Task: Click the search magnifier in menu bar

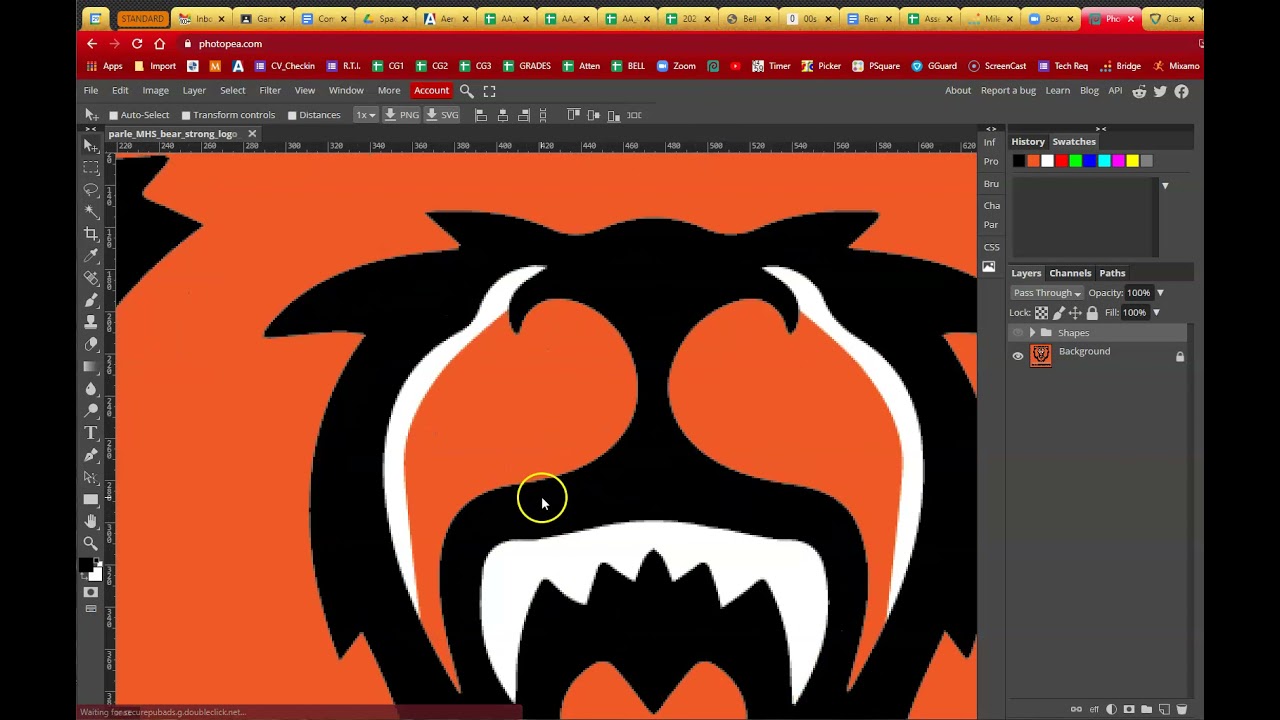Action: click(466, 91)
